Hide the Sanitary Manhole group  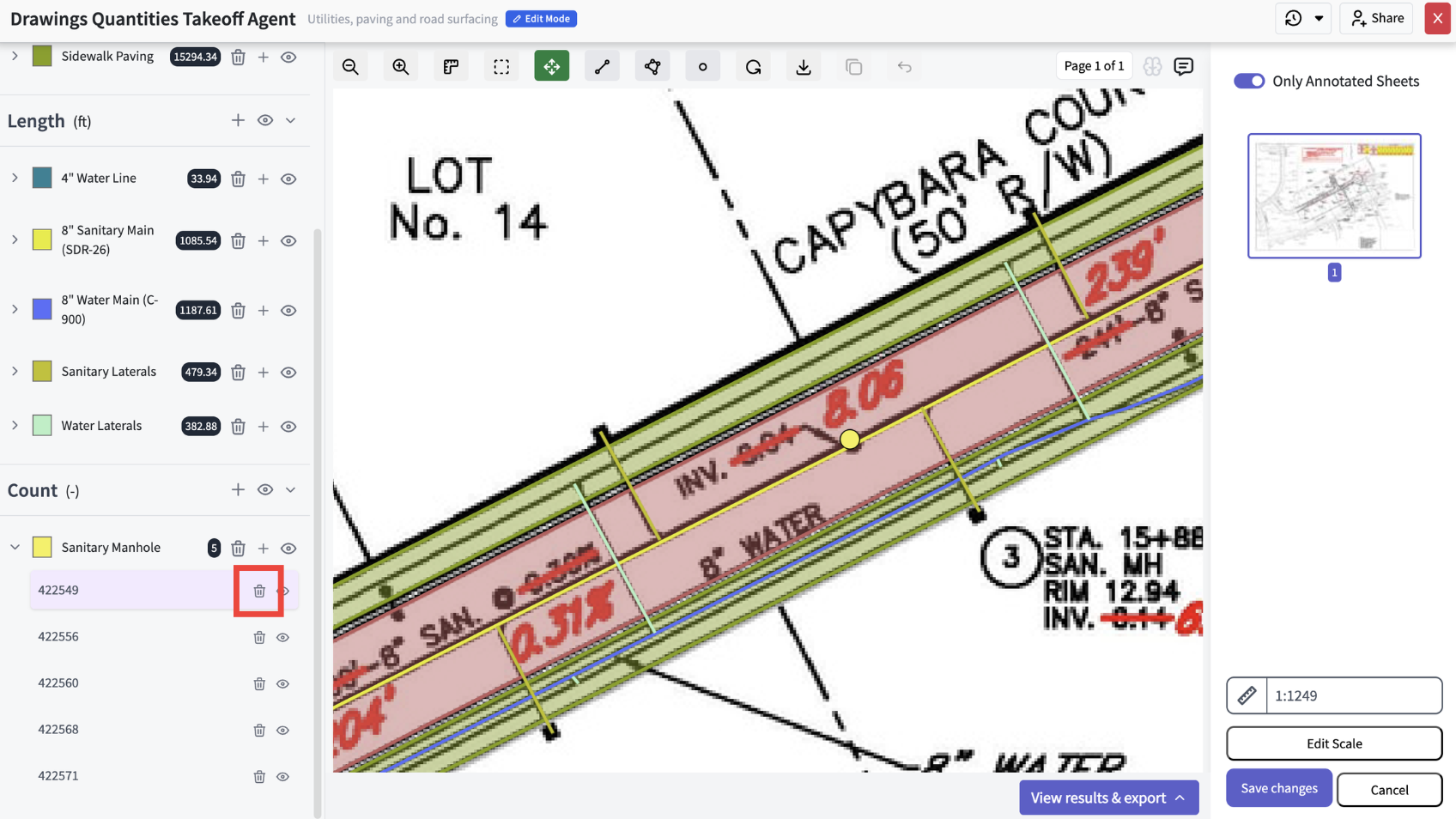click(288, 548)
